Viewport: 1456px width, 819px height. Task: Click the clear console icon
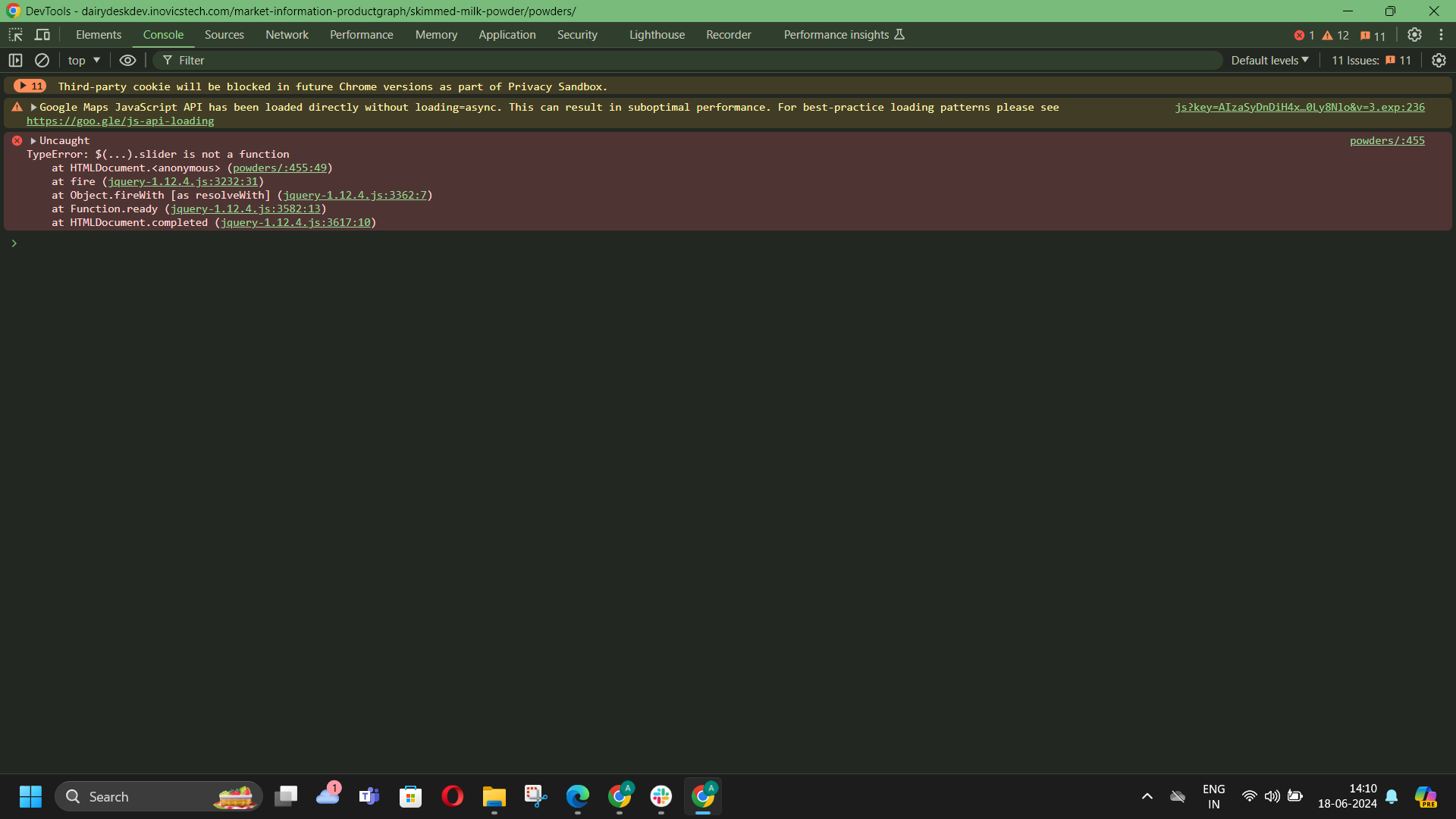pyautogui.click(x=42, y=61)
